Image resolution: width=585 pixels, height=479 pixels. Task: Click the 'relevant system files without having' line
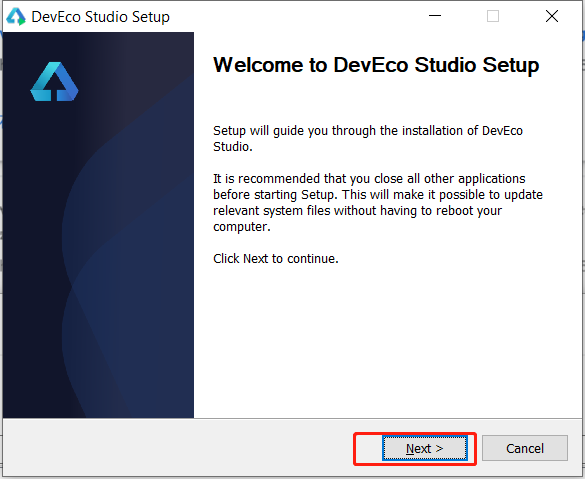point(357,210)
